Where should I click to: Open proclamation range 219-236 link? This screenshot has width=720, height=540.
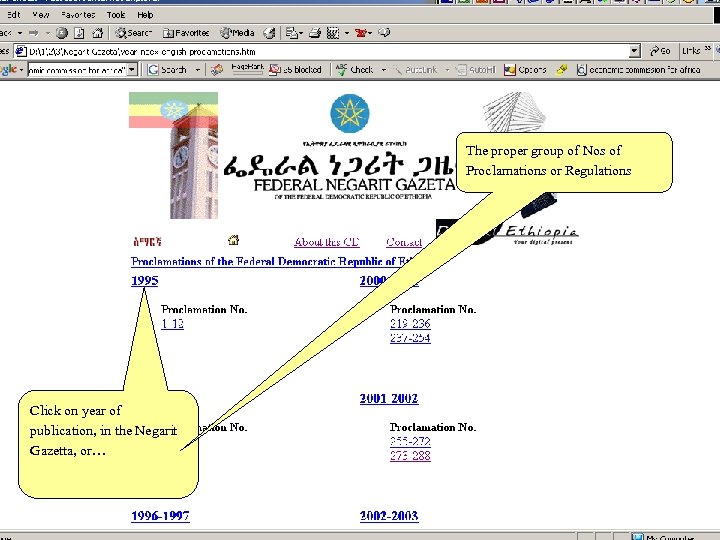point(410,324)
